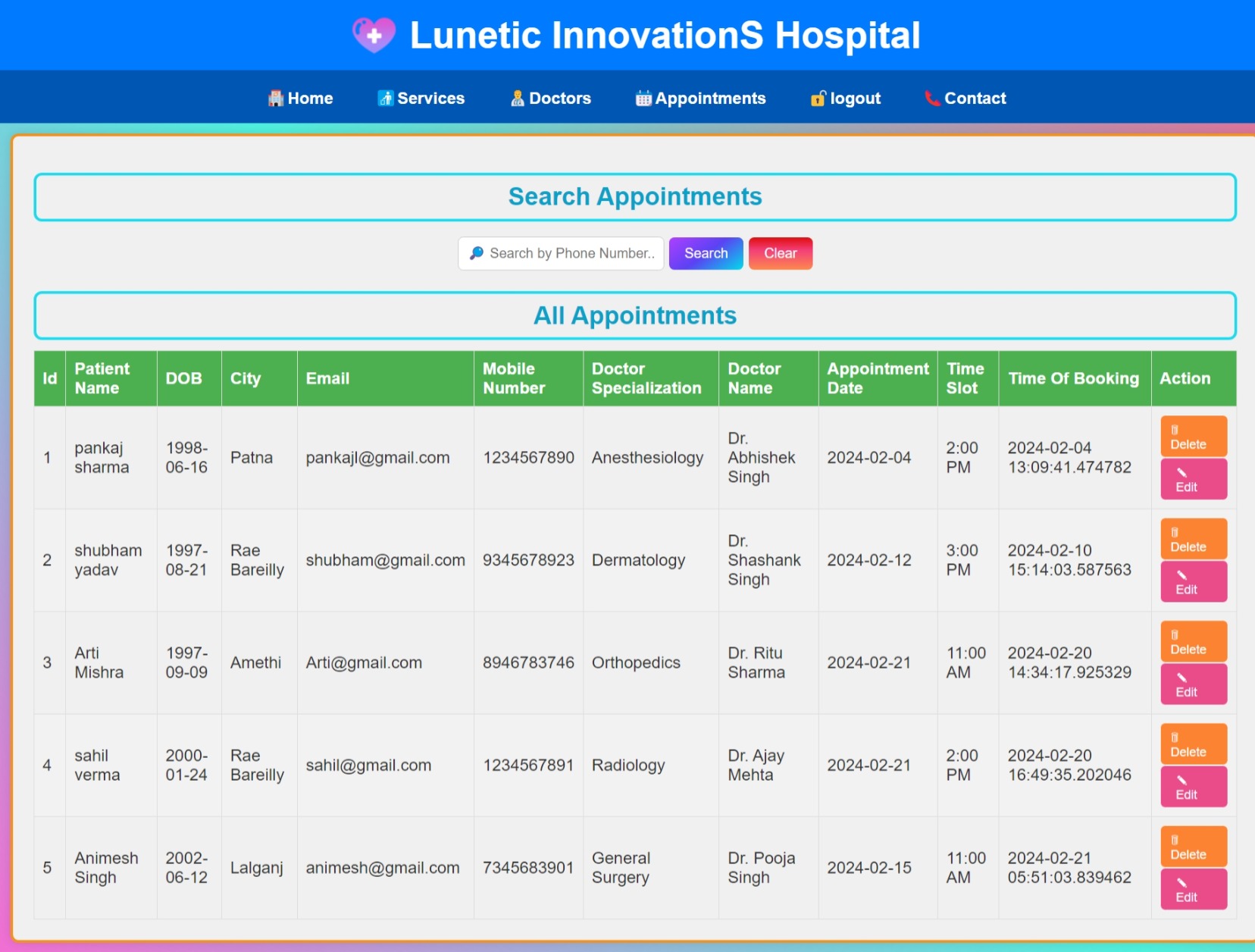The height and width of the screenshot is (952, 1255).
Task: Open the Doctors menu link
Action: tap(551, 99)
